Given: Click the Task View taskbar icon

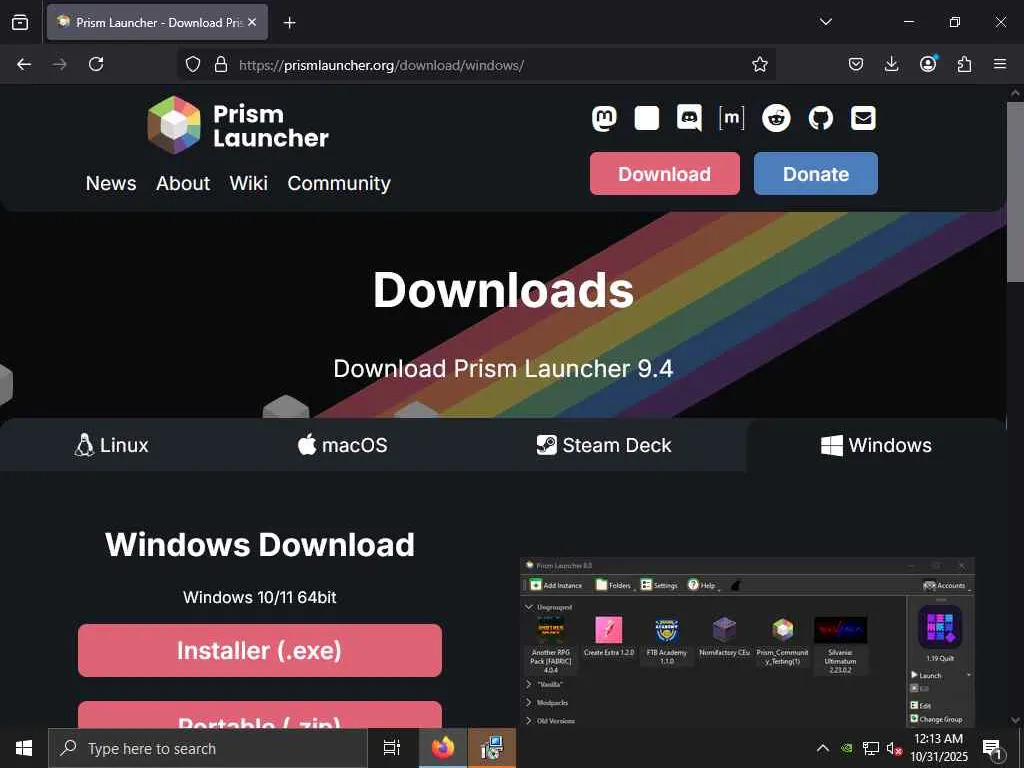Looking at the screenshot, I should click(391, 748).
